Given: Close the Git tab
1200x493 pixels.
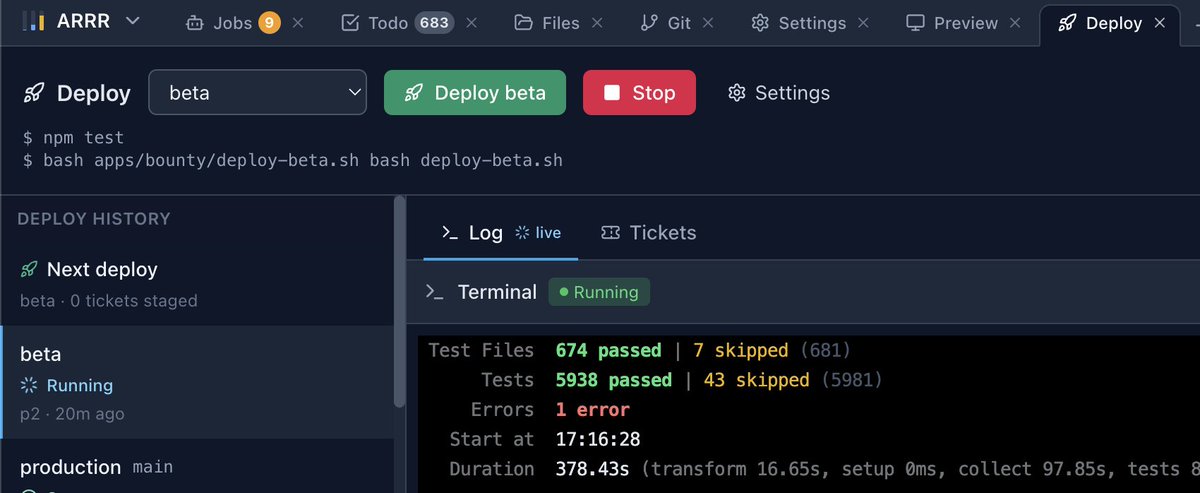Looking at the screenshot, I should (x=710, y=22).
